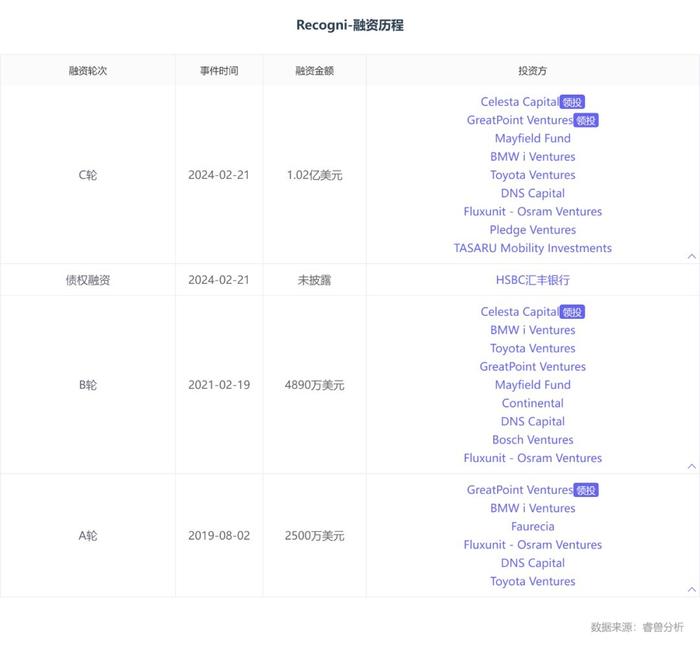This screenshot has height=655, width=700.
Task: Open Toyota Ventures in the A轮 row
Action: [532, 581]
